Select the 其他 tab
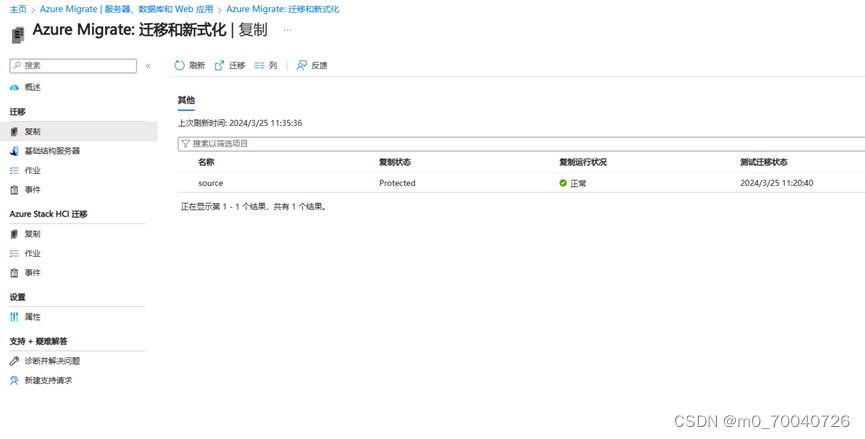The image size is (865, 439). (x=186, y=100)
